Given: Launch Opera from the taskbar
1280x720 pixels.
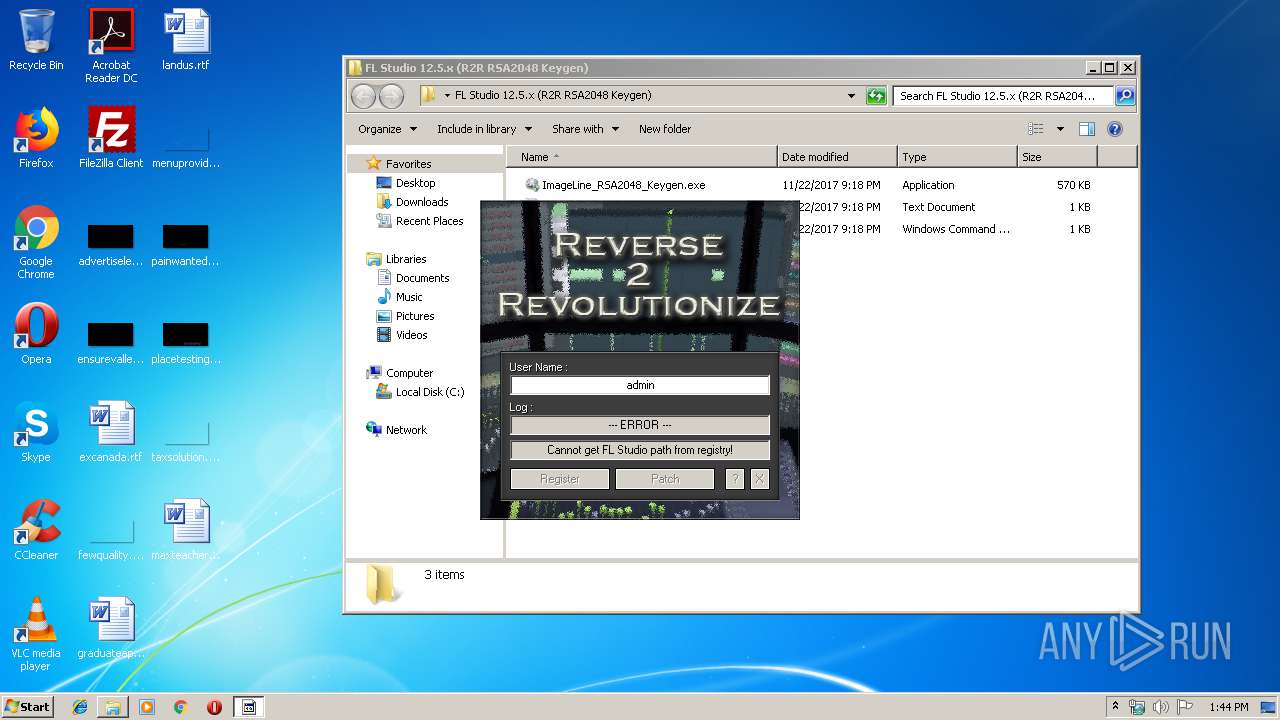Looking at the screenshot, I should pos(214,707).
